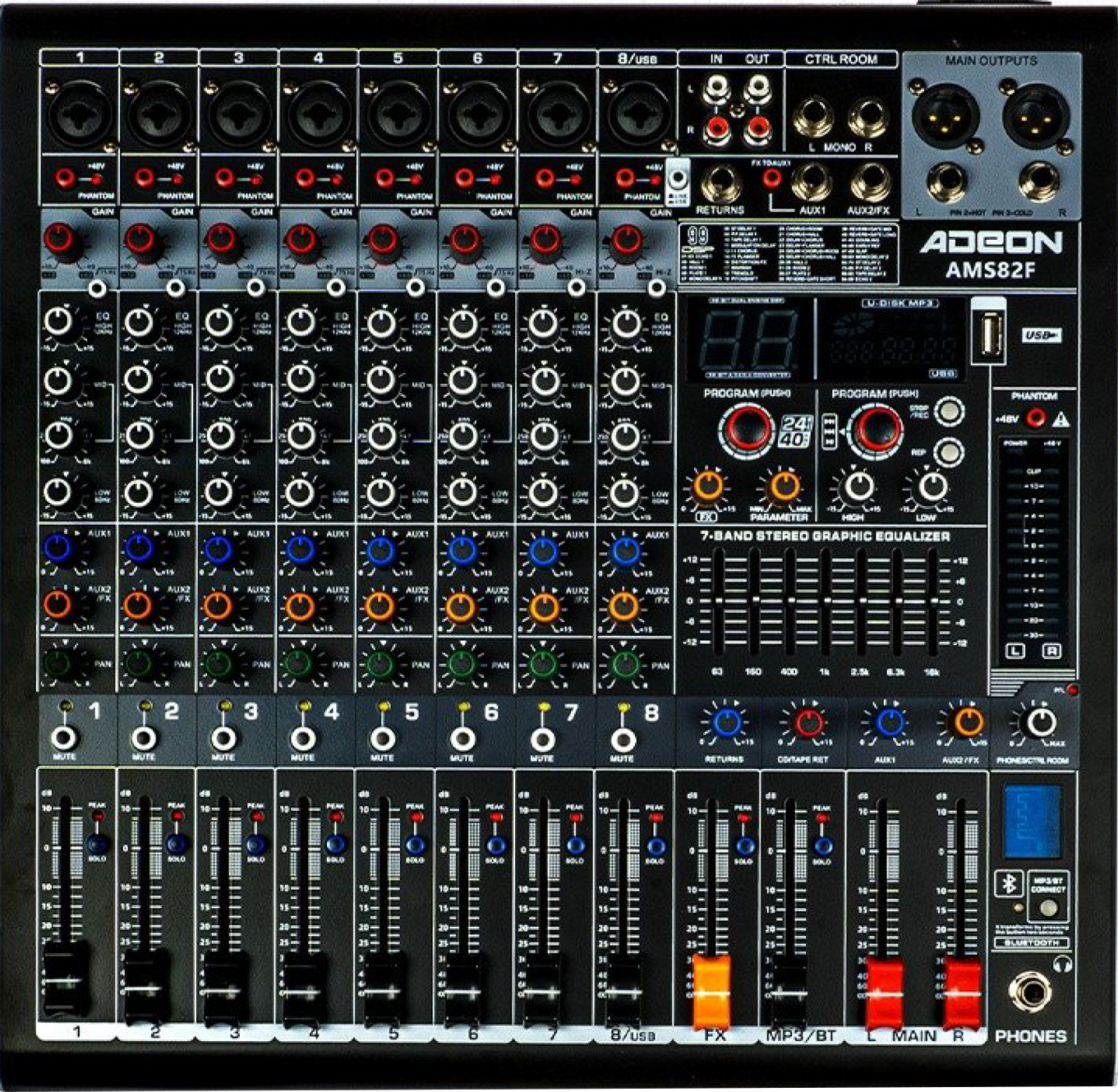Toggle the Solo button on channel 2
Screen dimensions: 1118x1092
coord(176,844)
